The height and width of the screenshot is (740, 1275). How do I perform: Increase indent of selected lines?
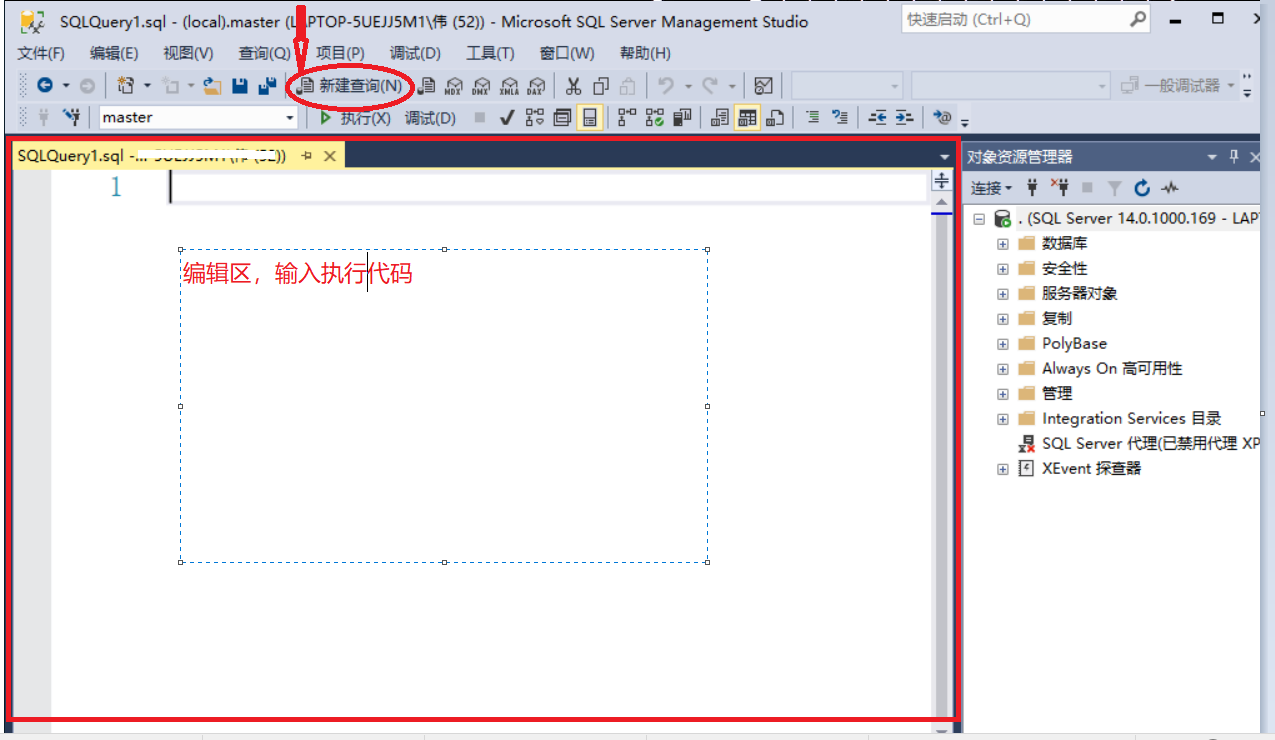pos(904,117)
